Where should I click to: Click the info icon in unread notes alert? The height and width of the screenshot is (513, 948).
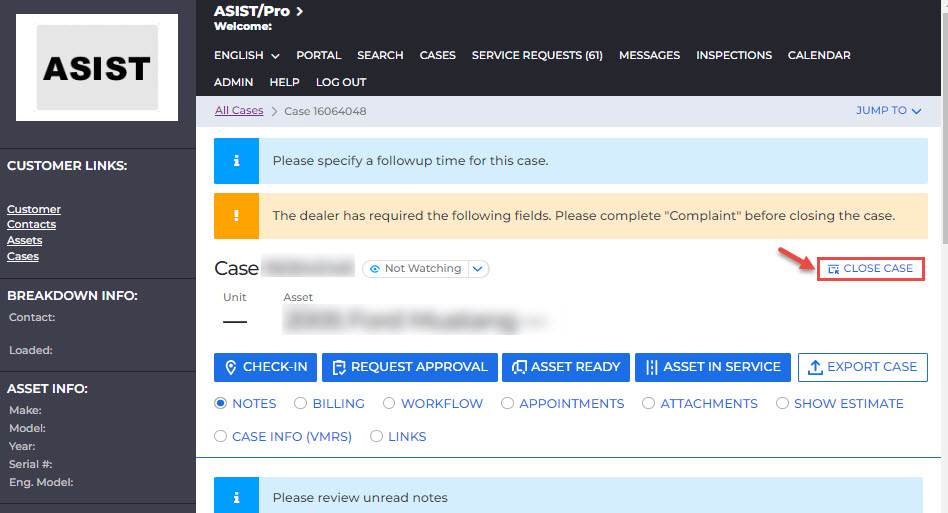(236, 497)
